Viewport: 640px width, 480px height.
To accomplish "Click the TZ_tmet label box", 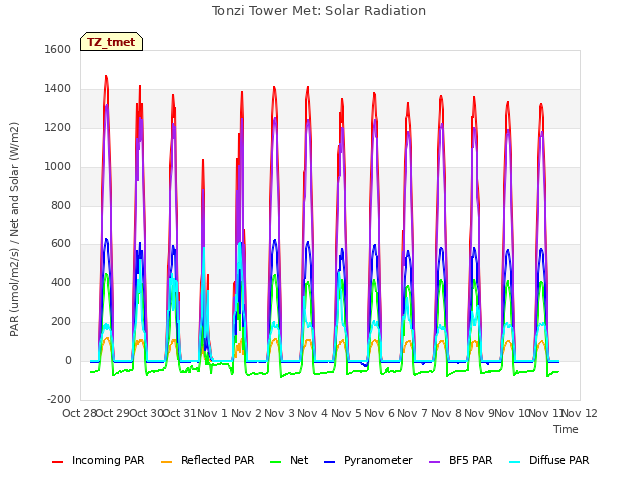I will coord(111,42).
